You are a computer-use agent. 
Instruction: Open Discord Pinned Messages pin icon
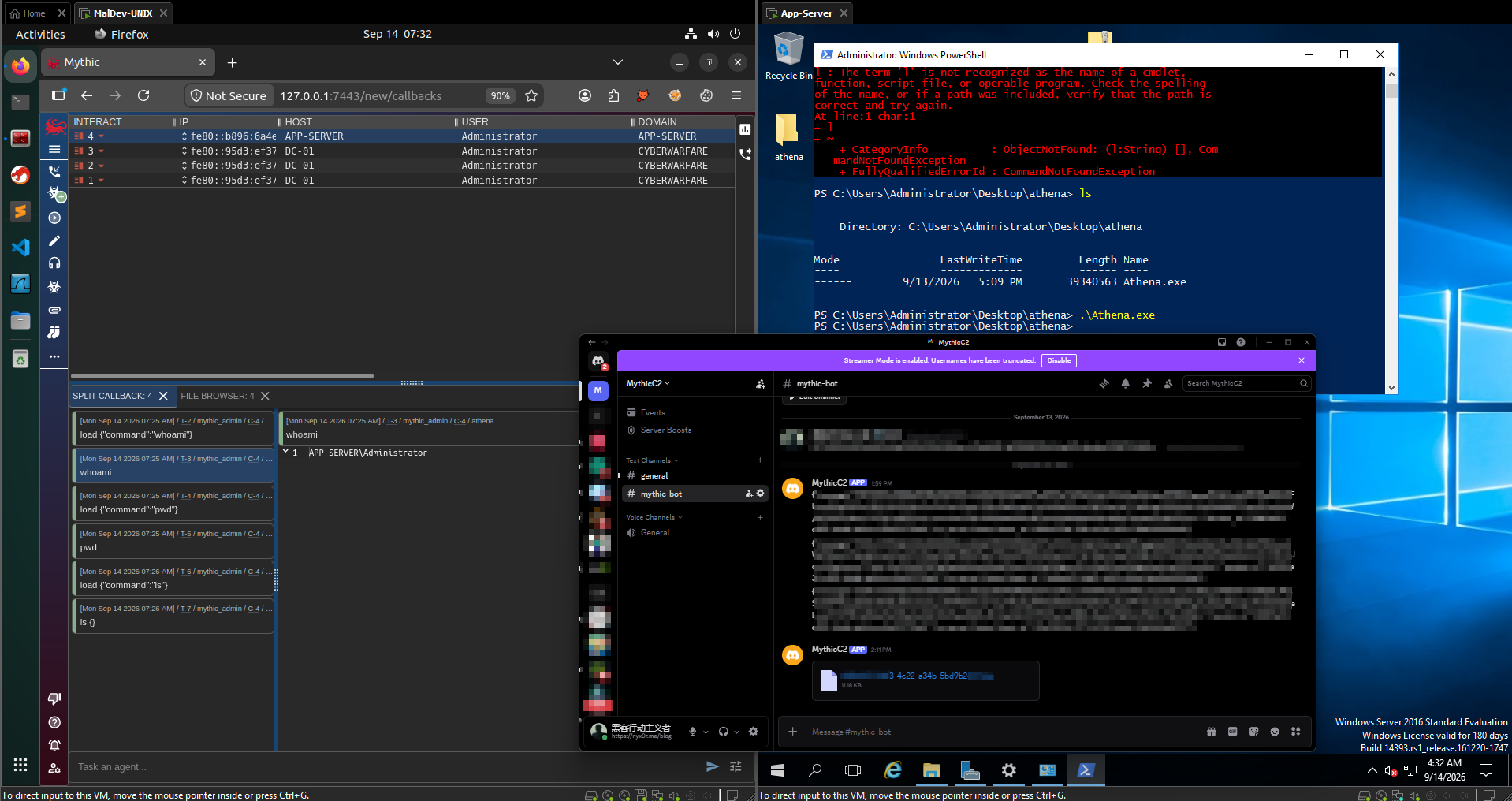tap(1147, 384)
